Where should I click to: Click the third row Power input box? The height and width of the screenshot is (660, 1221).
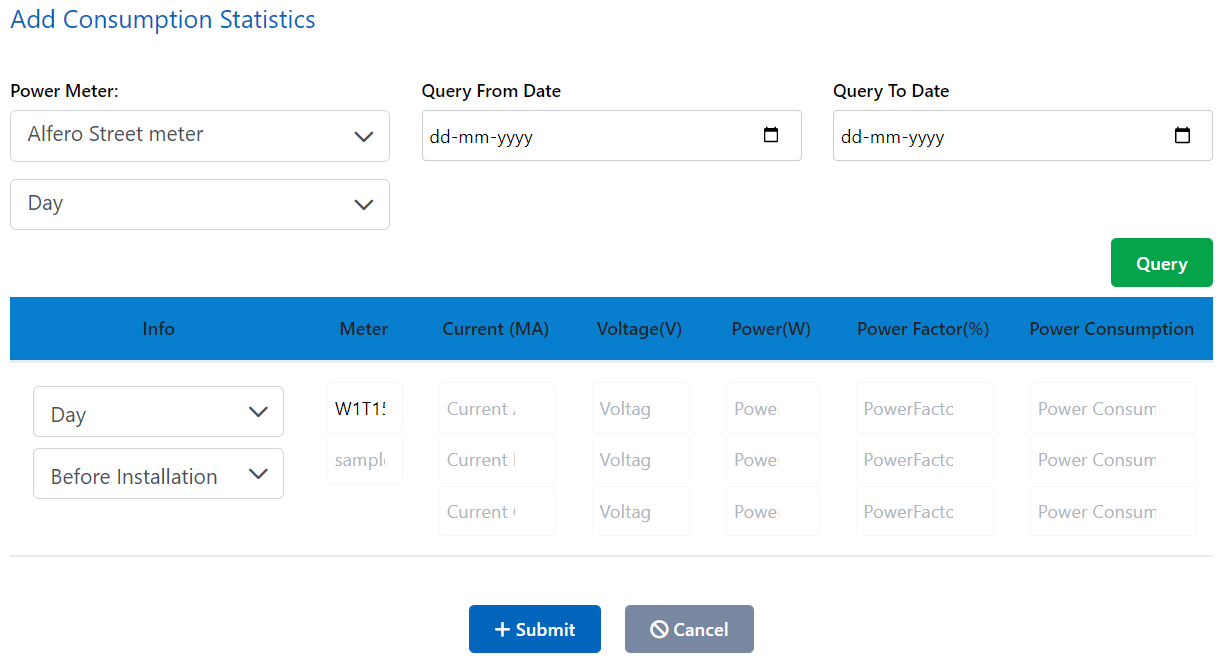click(x=772, y=511)
